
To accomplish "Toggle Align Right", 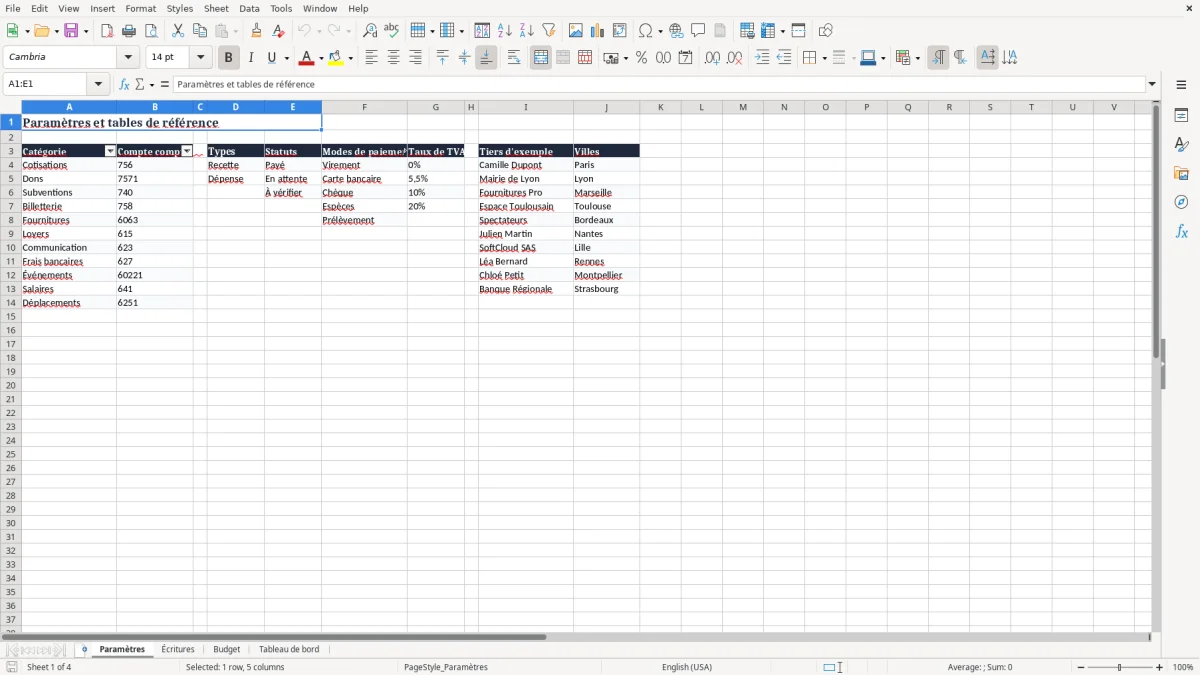I will point(415,58).
